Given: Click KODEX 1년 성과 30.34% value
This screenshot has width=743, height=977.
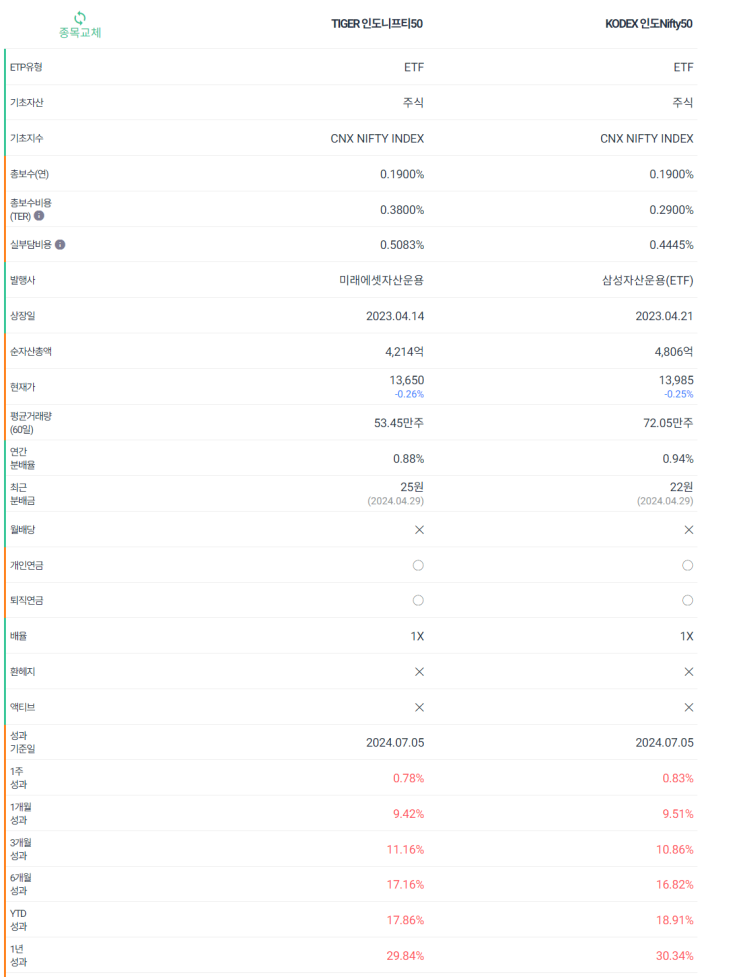Looking at the screenshot, I should (x=674, y=956).
